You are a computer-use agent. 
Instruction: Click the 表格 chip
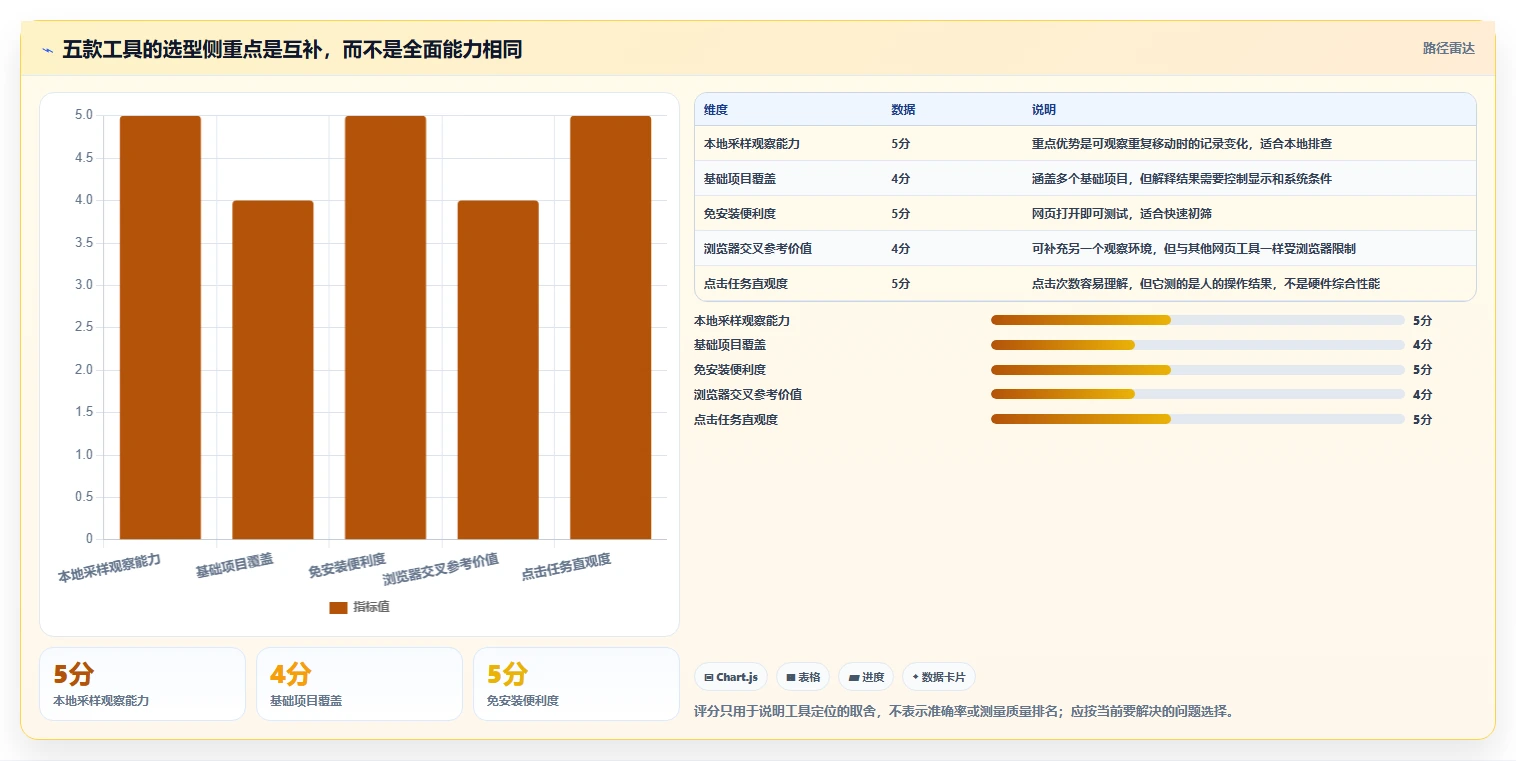803,677
